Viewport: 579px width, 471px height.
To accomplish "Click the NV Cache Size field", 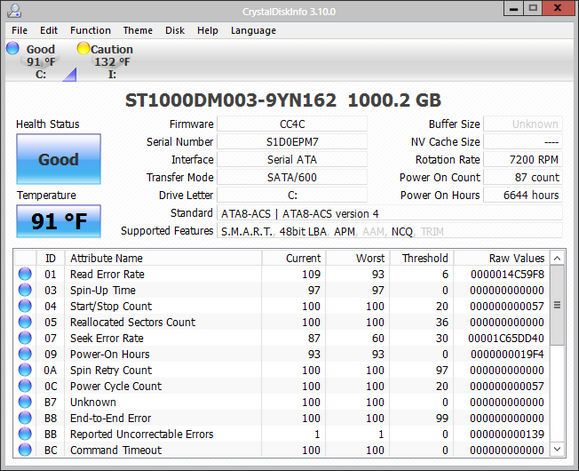I will coord(523,142).
